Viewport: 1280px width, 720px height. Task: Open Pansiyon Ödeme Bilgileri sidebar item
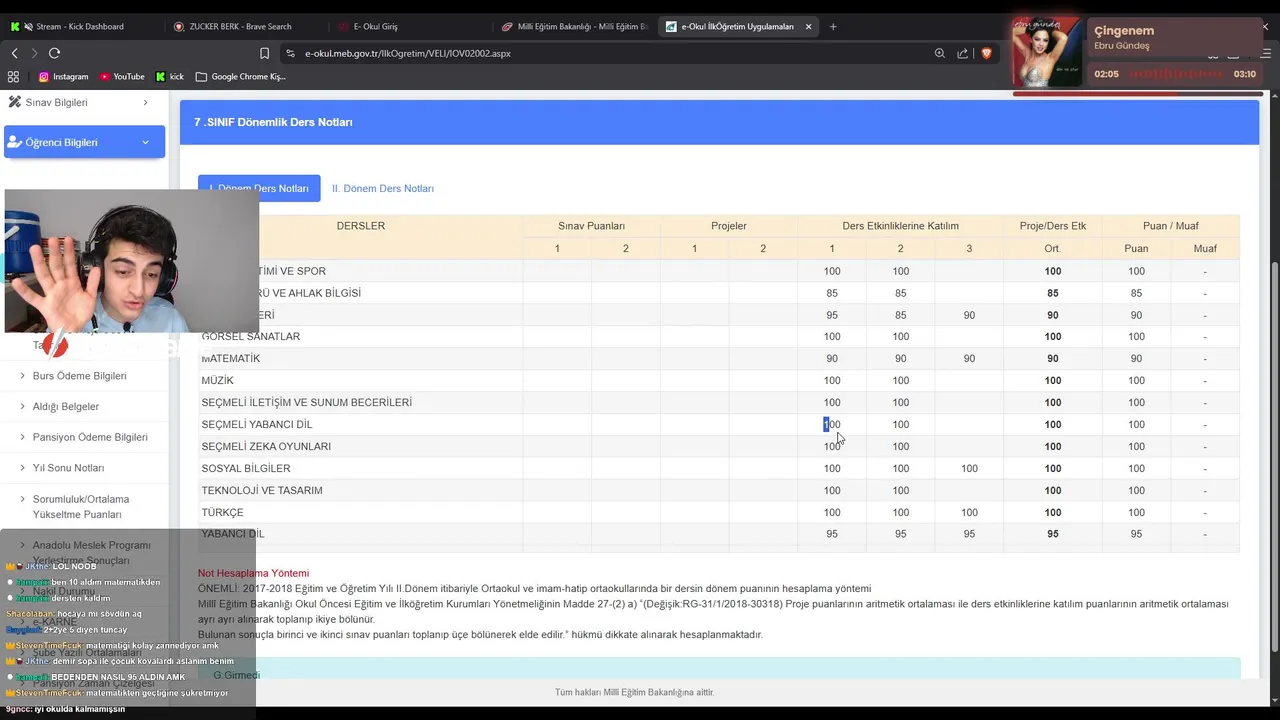pyautogui.click(x=90, y=437)
